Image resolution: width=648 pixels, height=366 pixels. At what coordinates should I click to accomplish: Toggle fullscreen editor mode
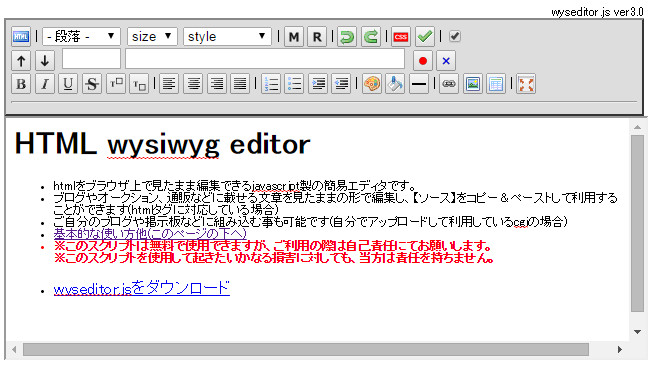pos(526,84)
